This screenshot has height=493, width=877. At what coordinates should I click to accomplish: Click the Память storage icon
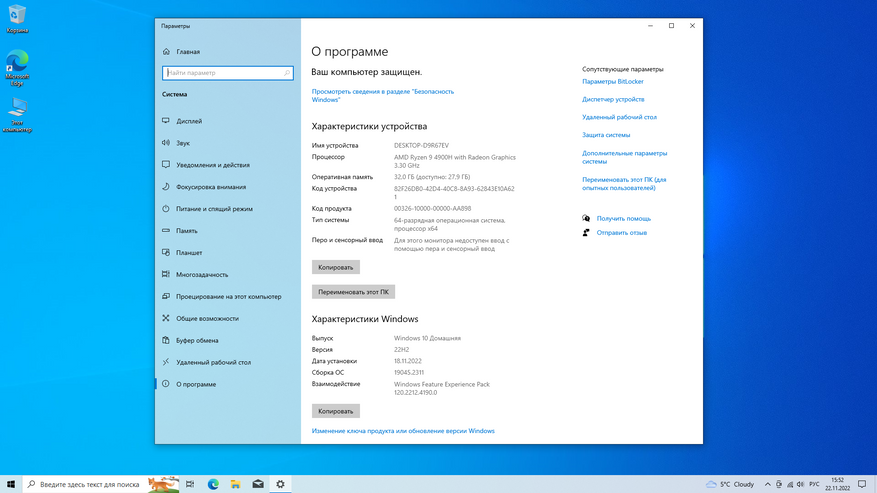(x=166, y=231)
